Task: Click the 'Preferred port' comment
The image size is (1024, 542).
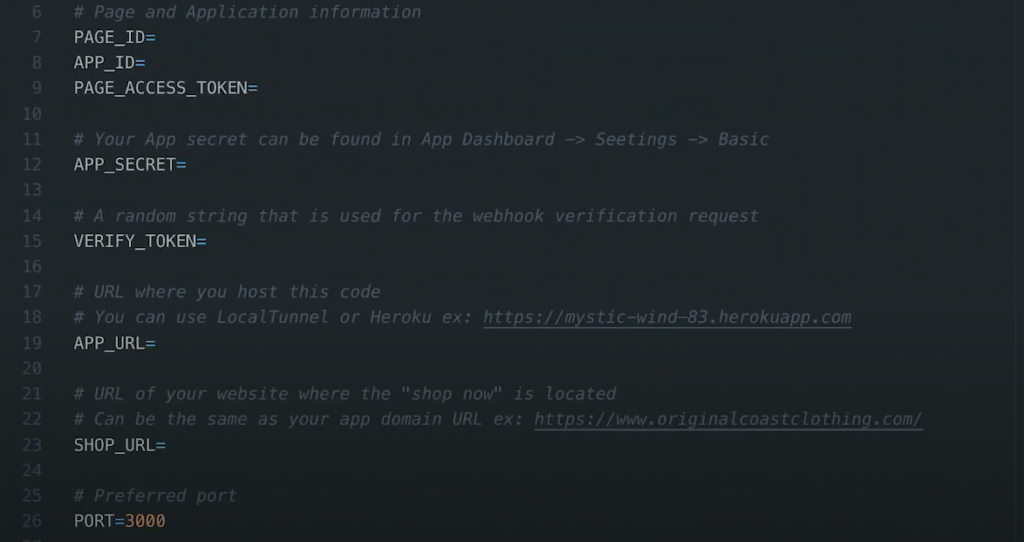Action: pos(164,496)
